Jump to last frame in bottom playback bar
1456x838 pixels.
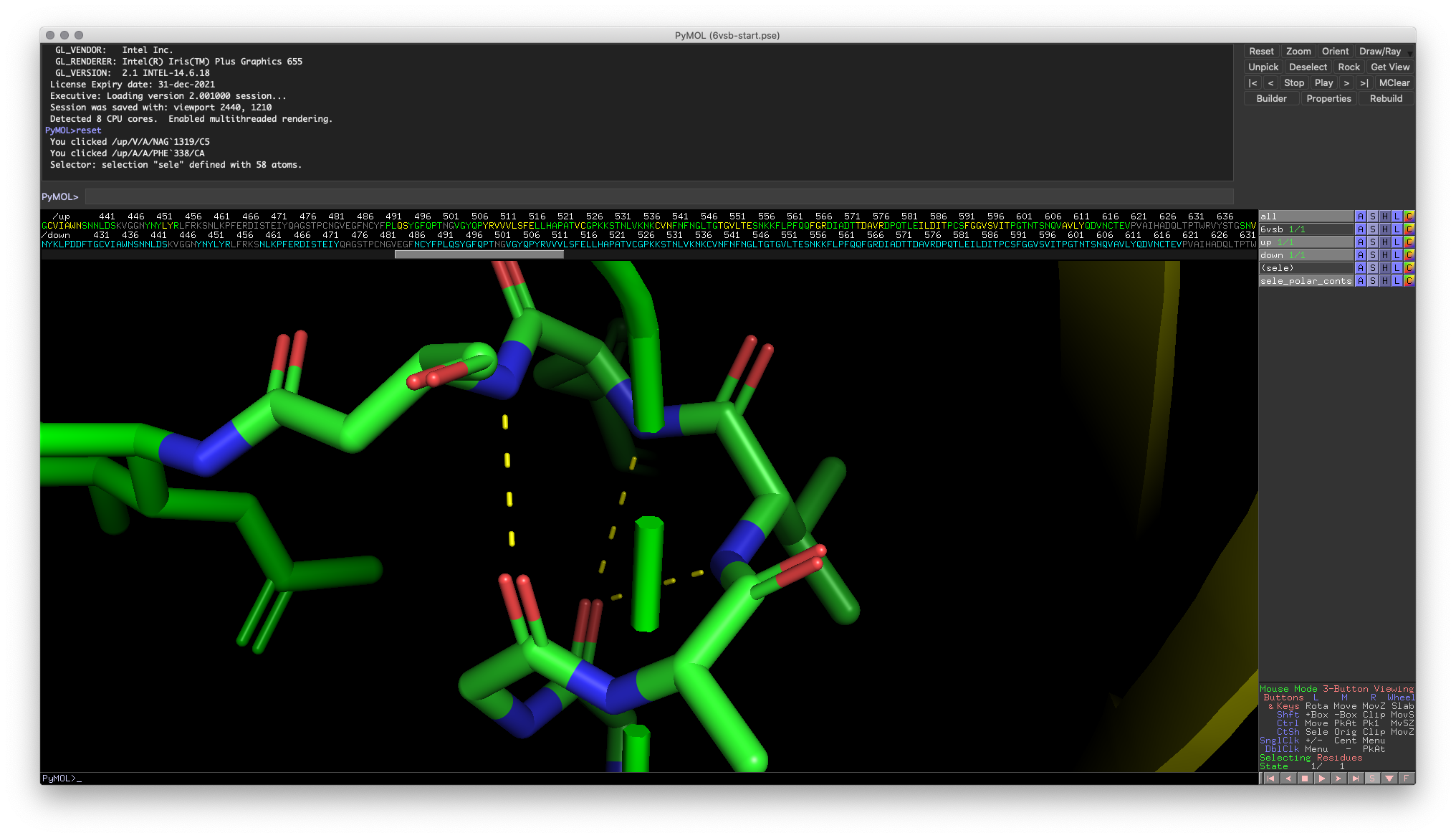point(1356,779)
